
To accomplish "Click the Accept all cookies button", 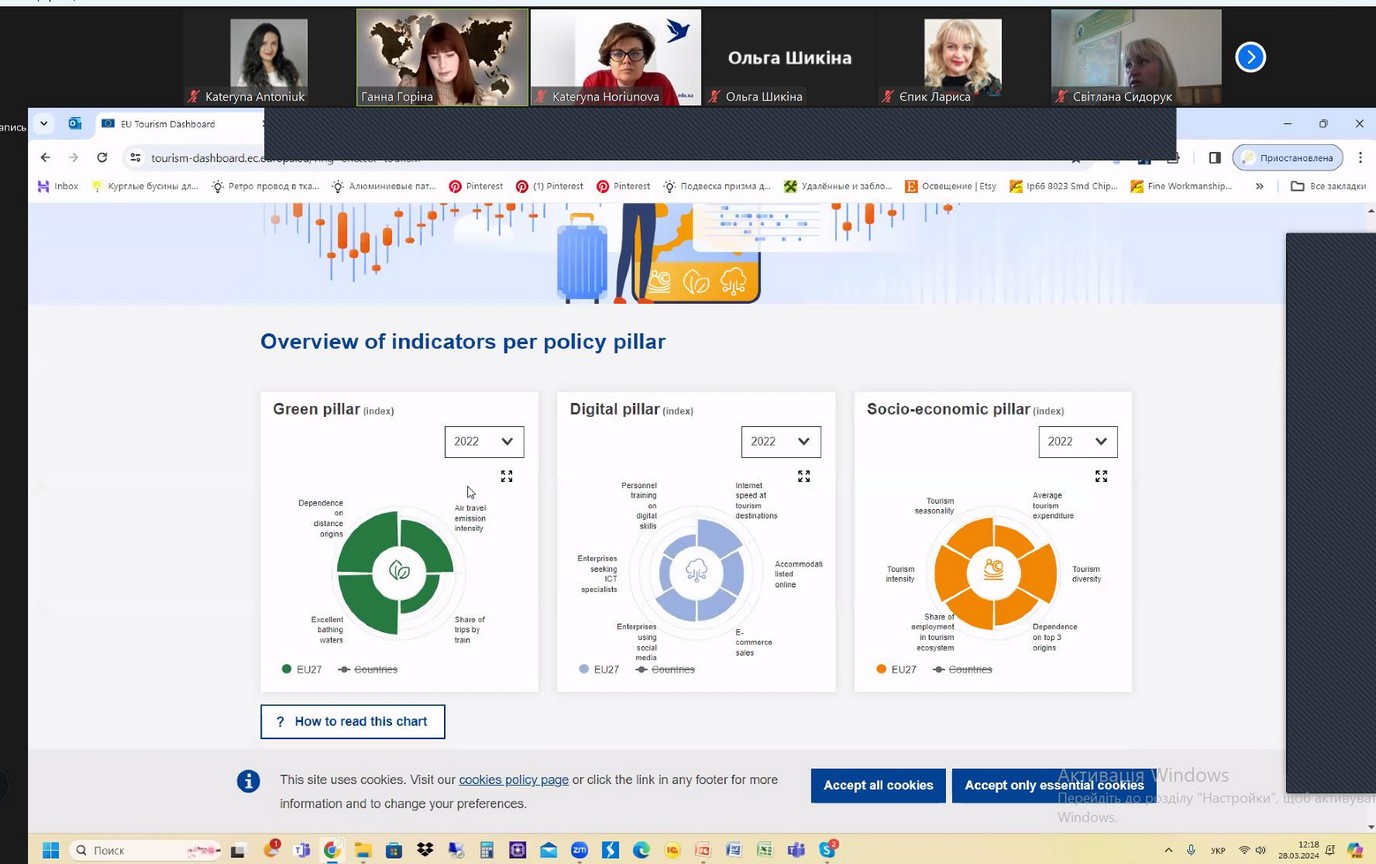I will pos(878,786).
